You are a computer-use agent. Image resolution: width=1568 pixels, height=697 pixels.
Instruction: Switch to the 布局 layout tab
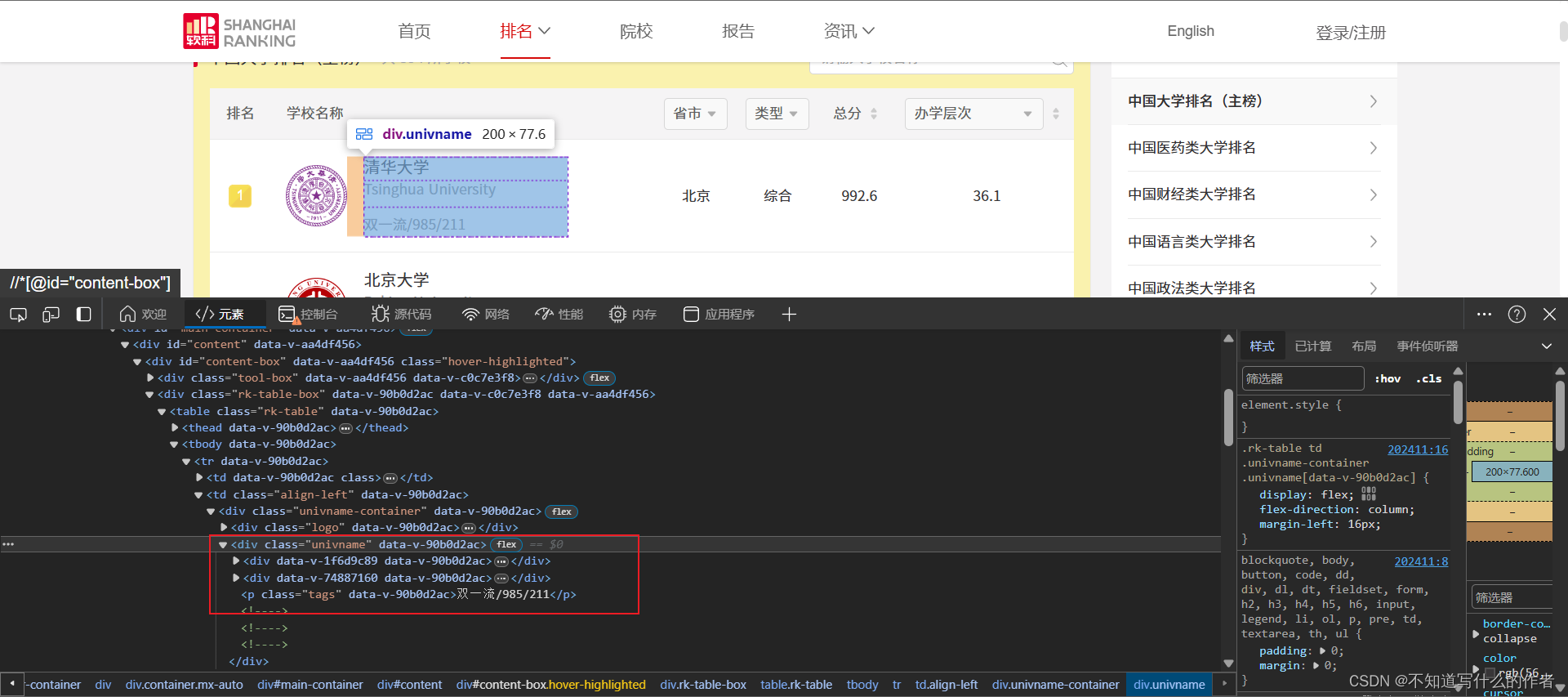tap(1363, 346)
